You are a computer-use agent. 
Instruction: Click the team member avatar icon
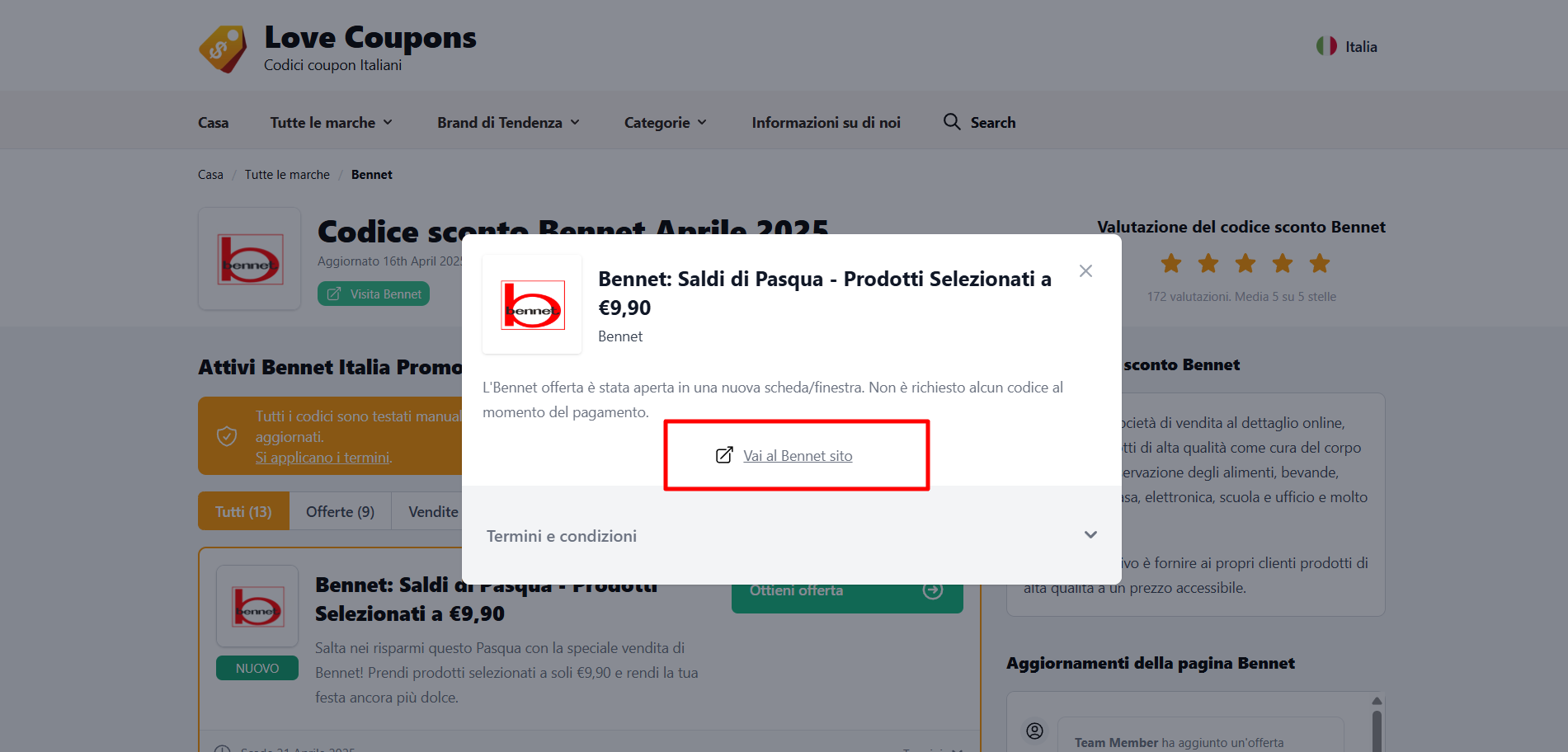pyautogui.click(x=1034, y=731)
